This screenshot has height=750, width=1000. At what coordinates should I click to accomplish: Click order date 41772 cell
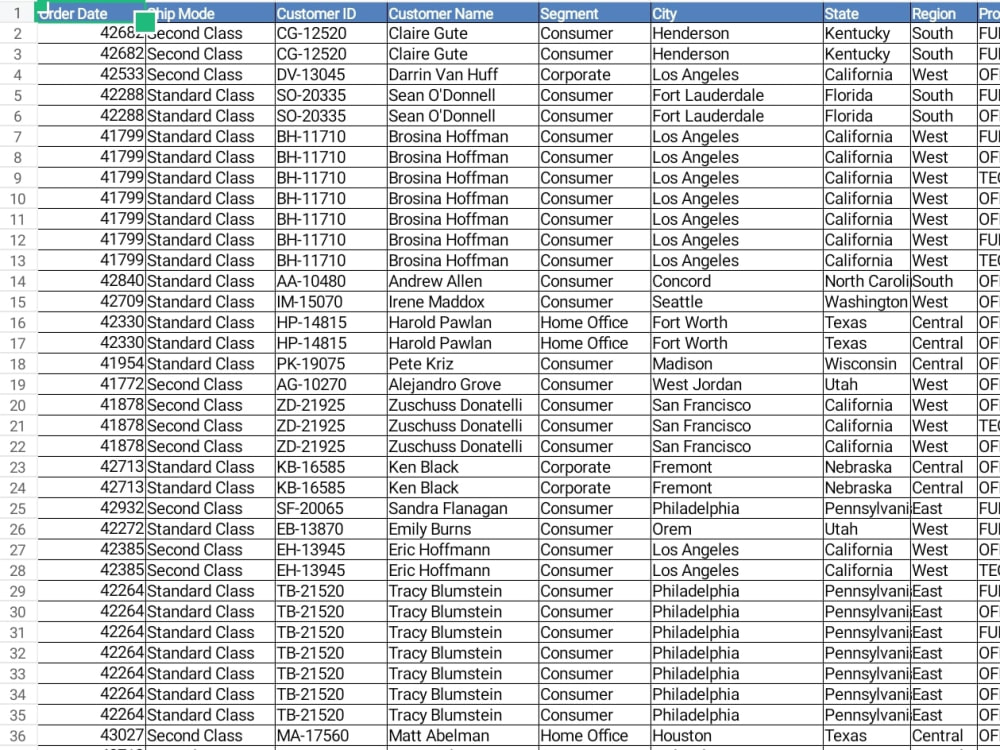pyautogui.click(x=91, y=385)
